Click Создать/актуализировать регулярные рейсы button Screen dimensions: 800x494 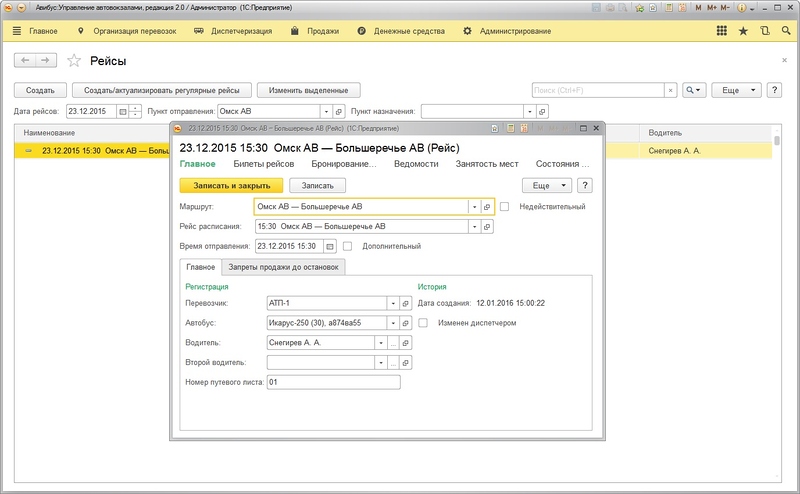tap(162, 90)
